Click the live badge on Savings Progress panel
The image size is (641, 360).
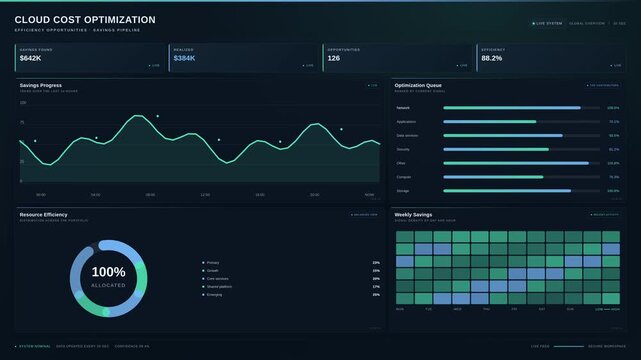click(x=372, y=85)
